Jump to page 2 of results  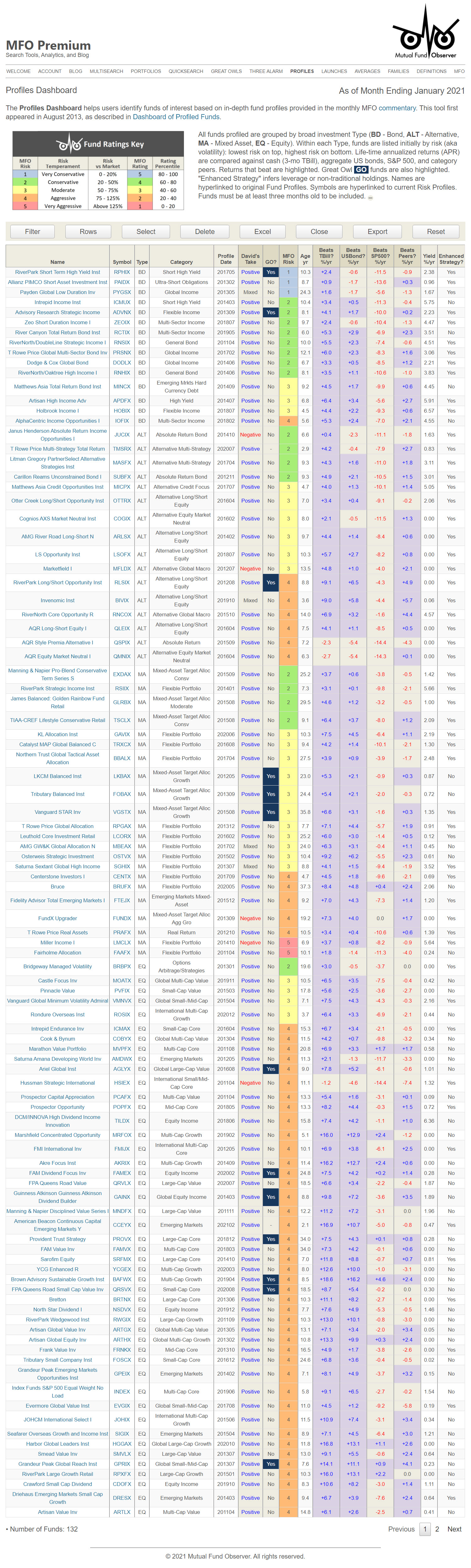pos(437,1528)
